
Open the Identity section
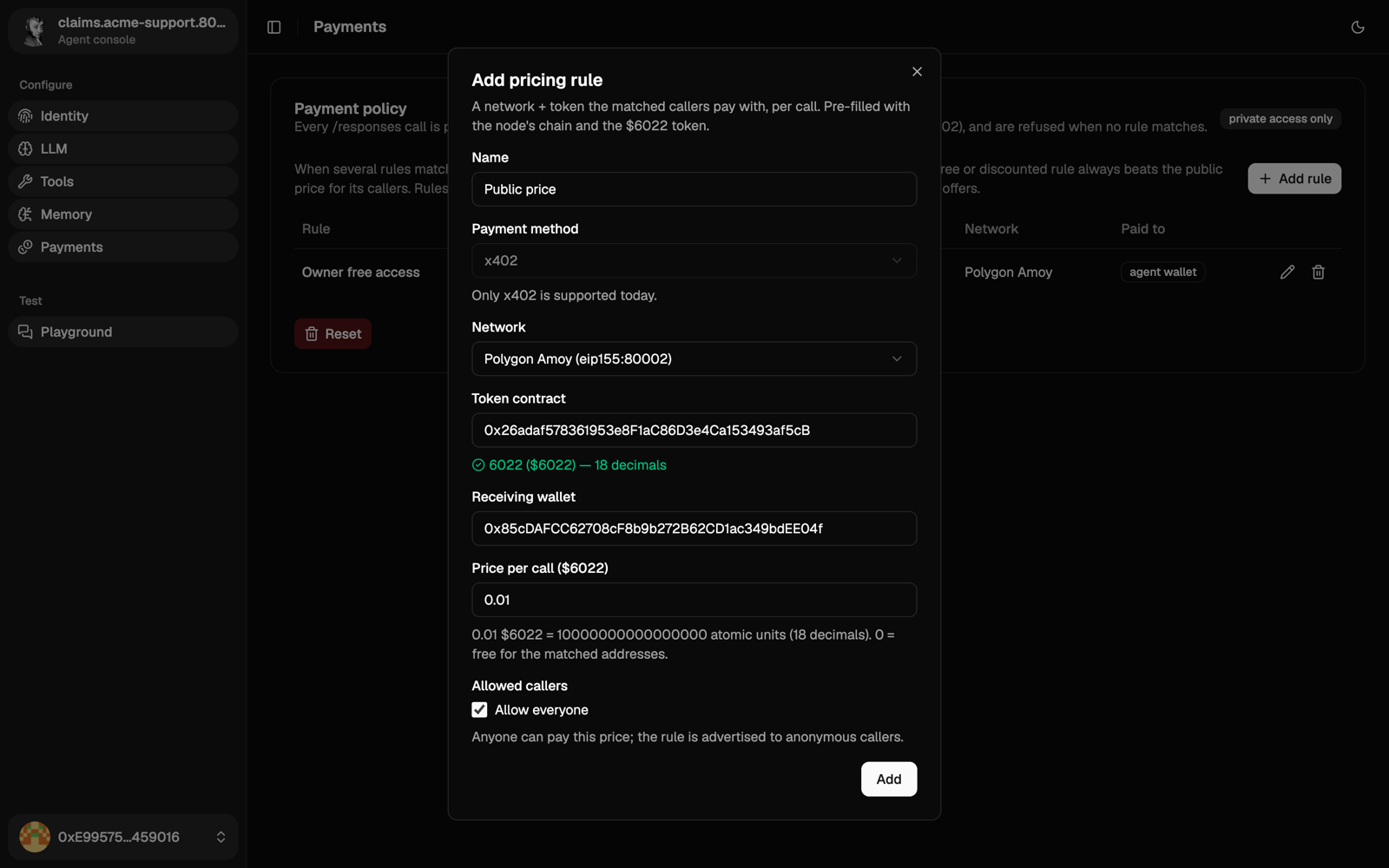[123, 115]
